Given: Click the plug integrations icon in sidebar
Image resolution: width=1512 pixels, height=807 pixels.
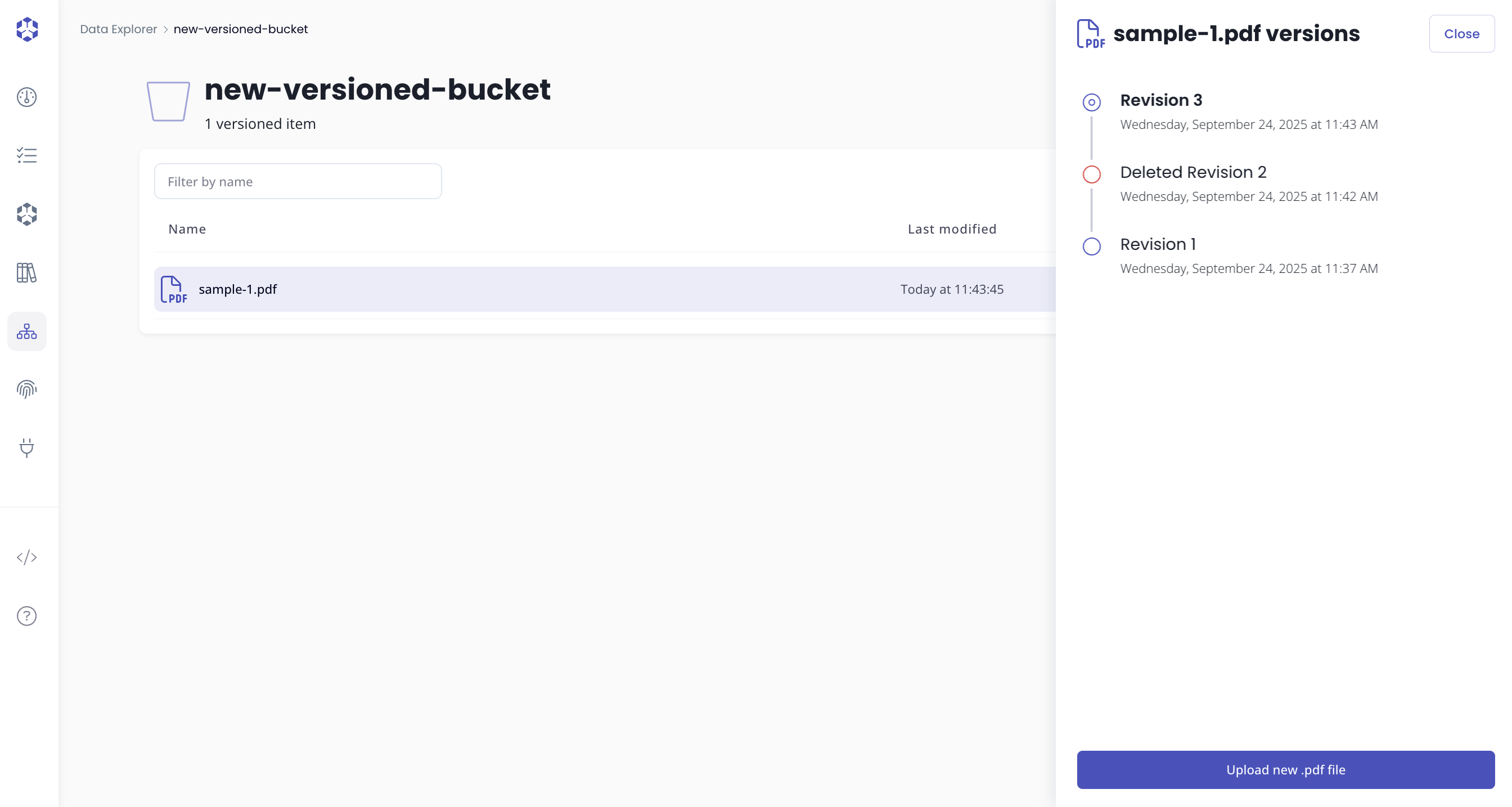Looking at the screenshot, I should [x=27, y=448].
